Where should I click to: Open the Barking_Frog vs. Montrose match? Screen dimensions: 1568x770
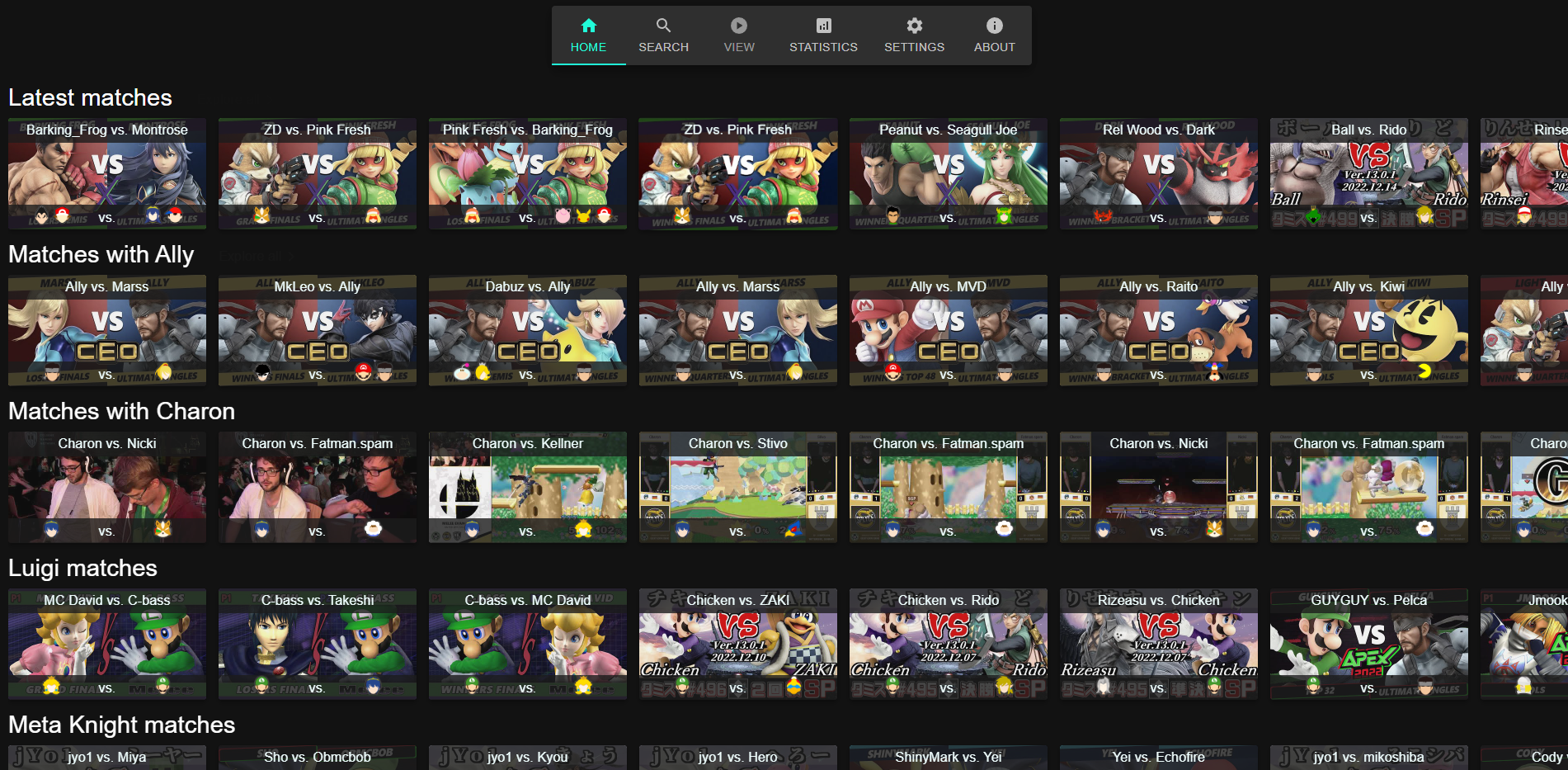(x=107, y=173)
